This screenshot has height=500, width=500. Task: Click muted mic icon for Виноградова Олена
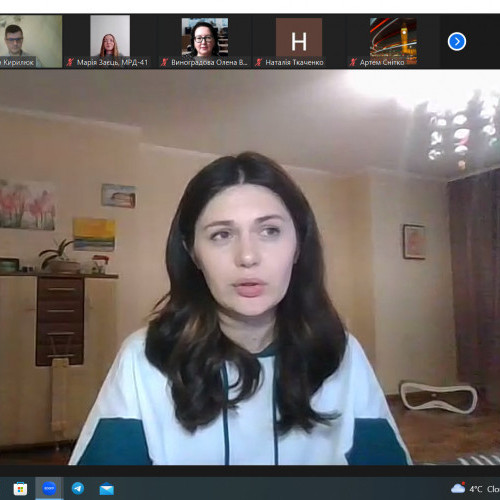coord(164,62)
